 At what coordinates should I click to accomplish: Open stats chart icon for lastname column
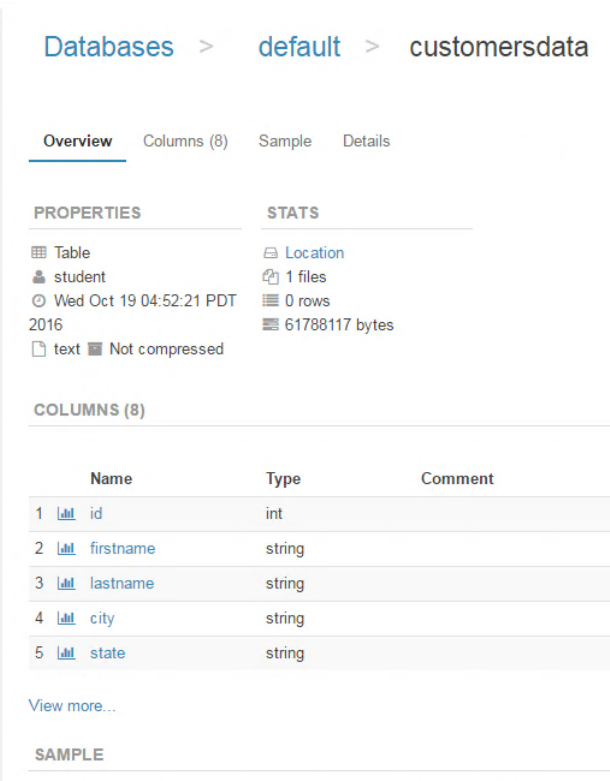point(66,584)
